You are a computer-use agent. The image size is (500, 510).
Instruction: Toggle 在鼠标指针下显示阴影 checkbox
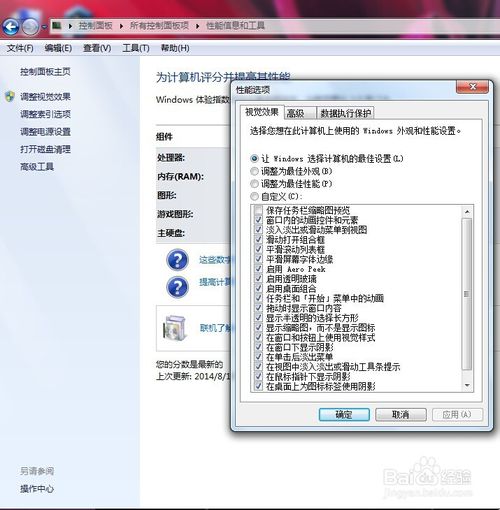point(258,377)
